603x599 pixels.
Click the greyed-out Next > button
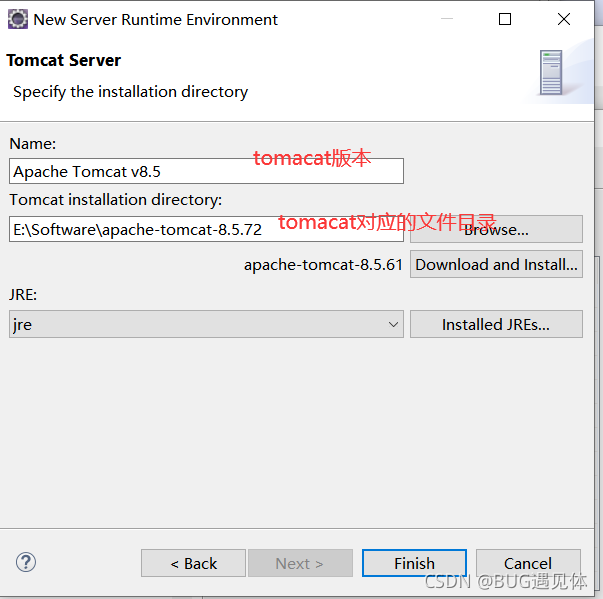point(300,563)
